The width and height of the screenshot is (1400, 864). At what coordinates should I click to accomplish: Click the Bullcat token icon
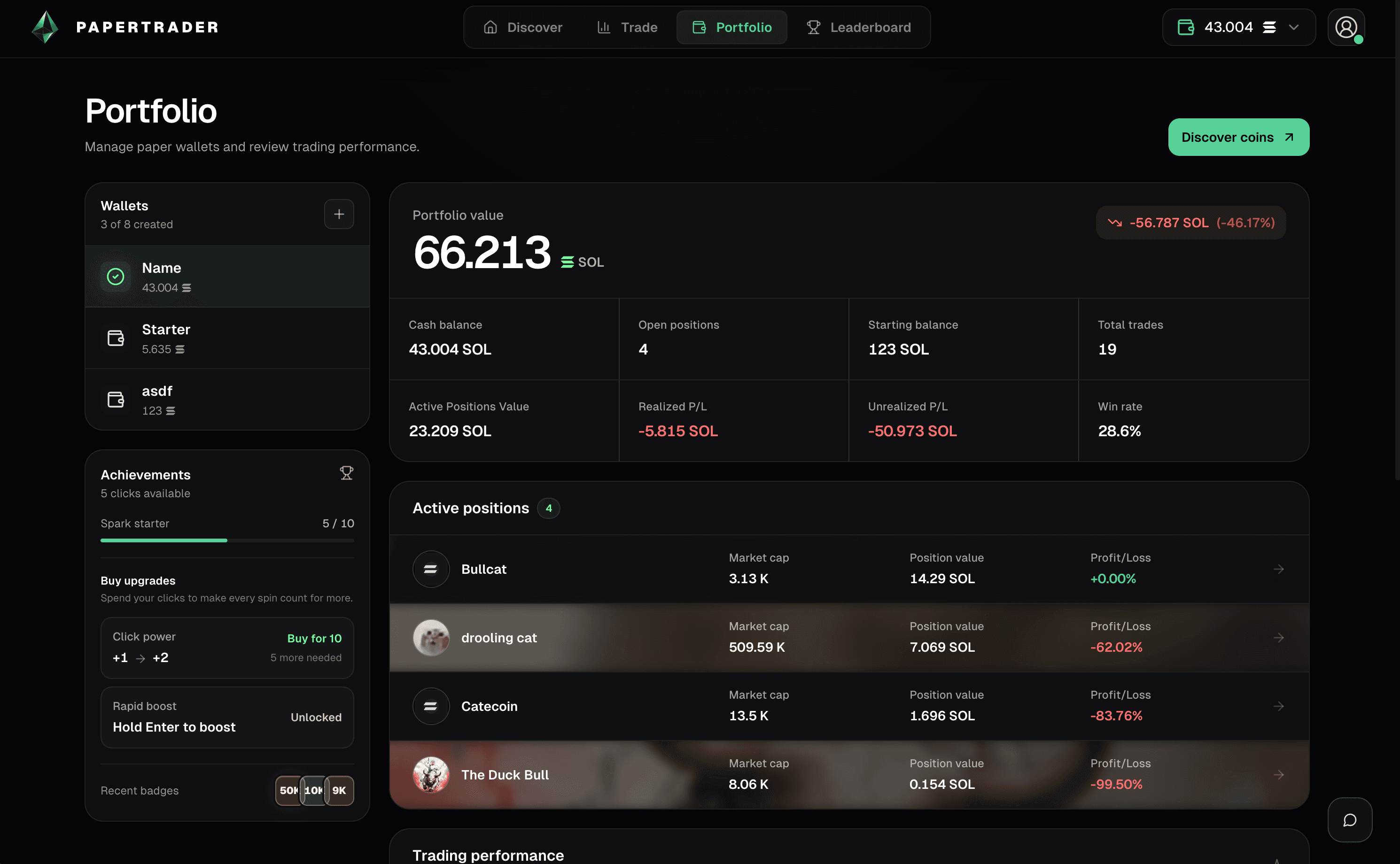431,569
